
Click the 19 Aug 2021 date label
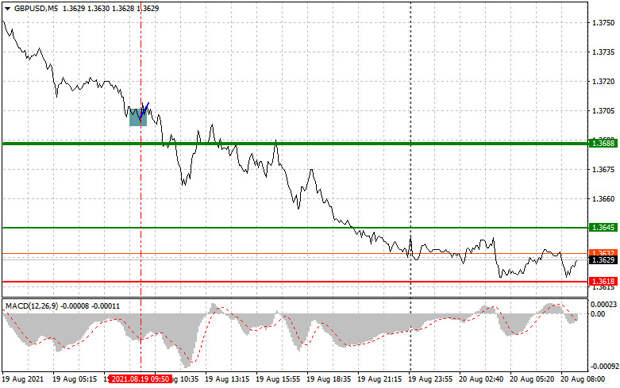(x=23, y=379)
